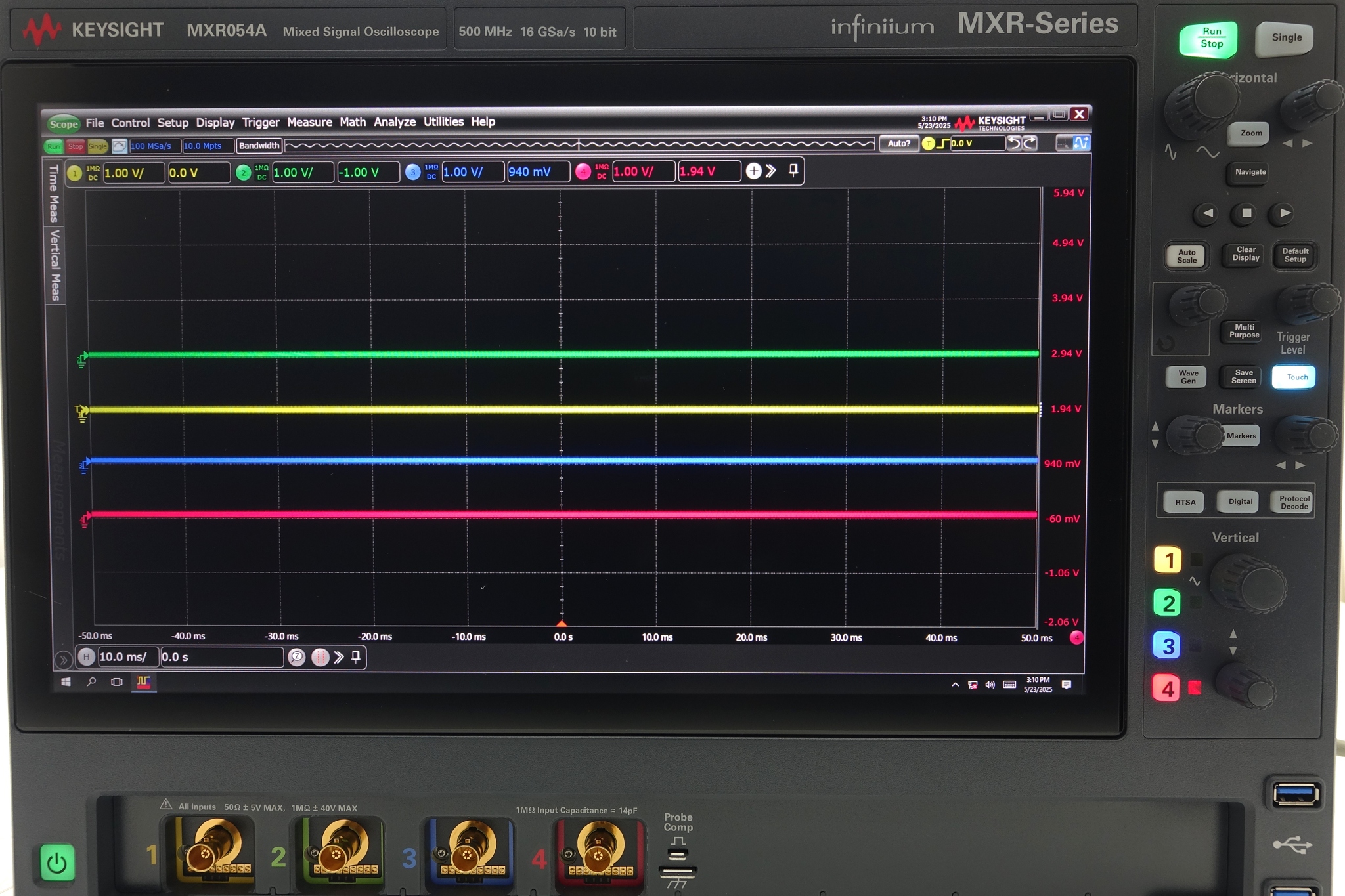Toggle channel 1 yellow circle on/off

pyautogui.click(x=74, y=173)
